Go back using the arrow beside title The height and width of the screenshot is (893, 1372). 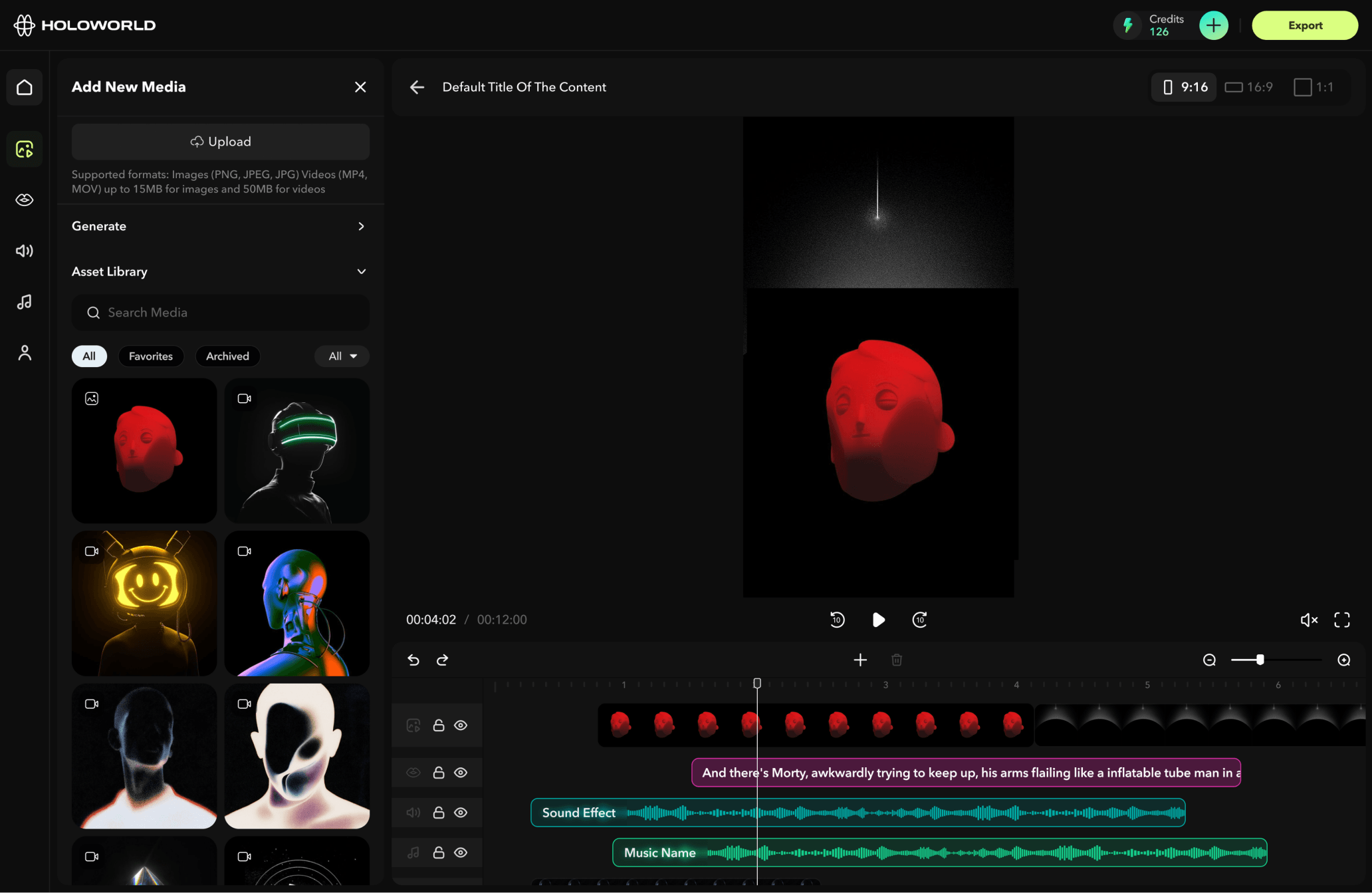(417, 87)
